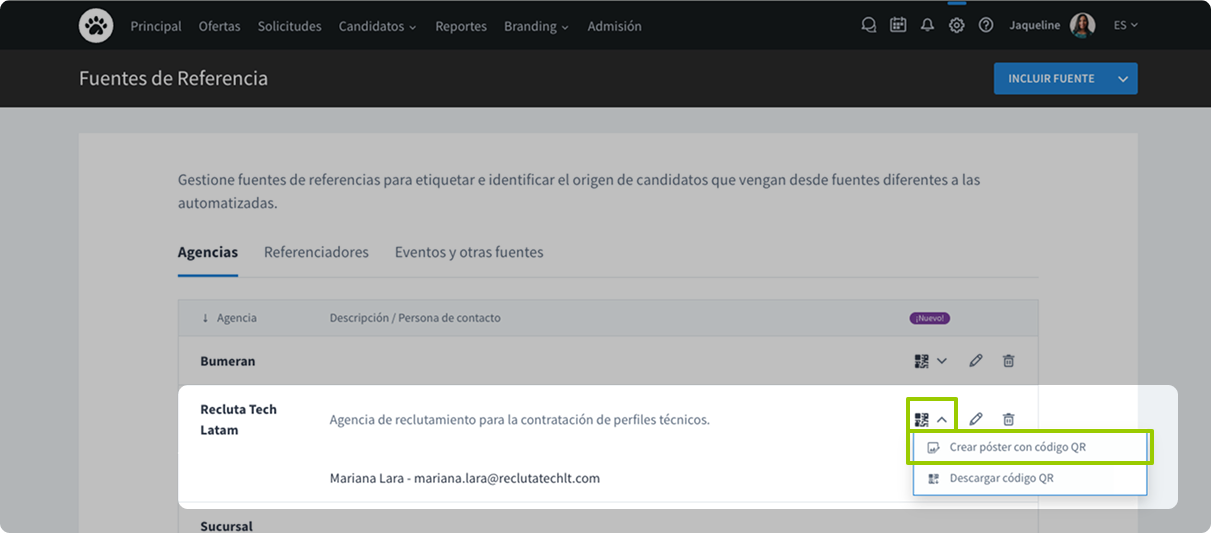Expand the Bumeran QR options chevron
This screenshot has width=1211, height=533.
point(942,361)
